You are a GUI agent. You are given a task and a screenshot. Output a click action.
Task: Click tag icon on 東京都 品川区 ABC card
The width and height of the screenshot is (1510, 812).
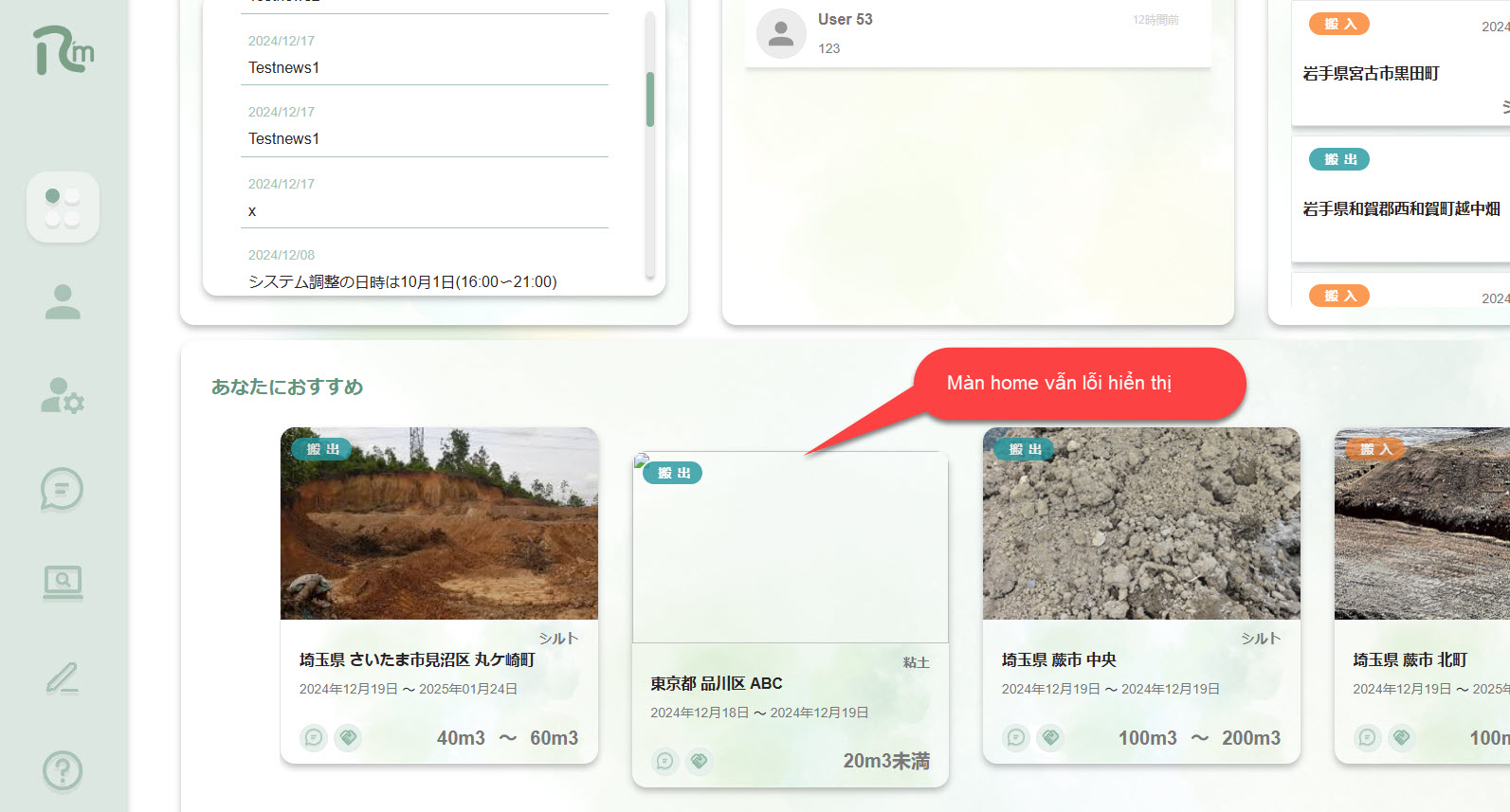700,761
